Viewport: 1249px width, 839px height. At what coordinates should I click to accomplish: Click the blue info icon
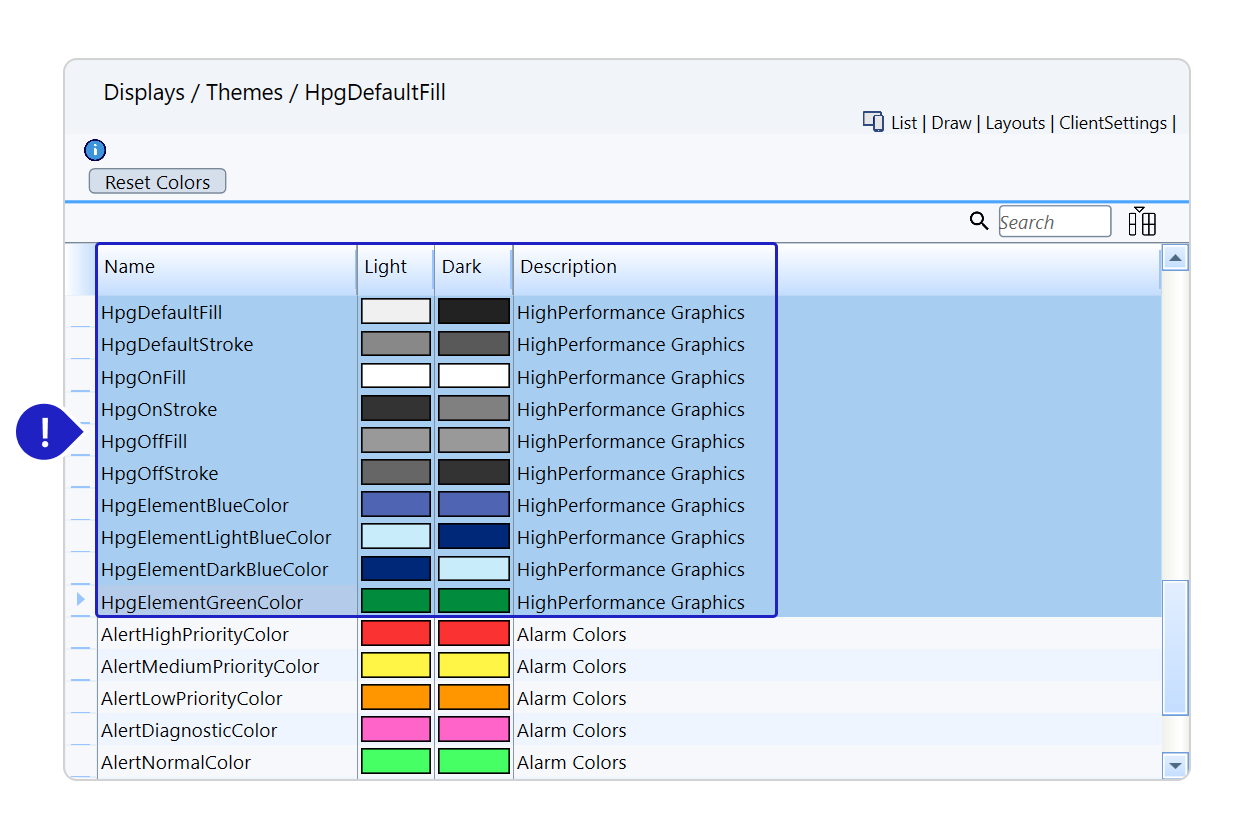tap(95, 151)
